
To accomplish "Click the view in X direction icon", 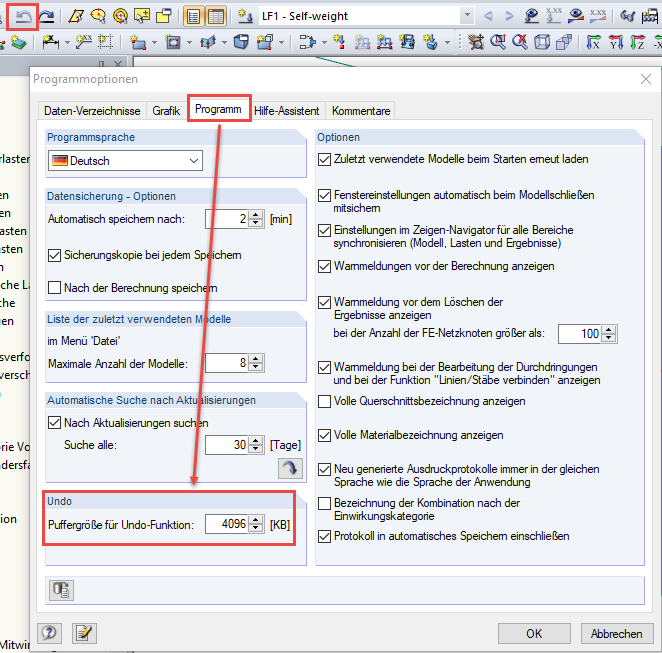I will point(593,42).
